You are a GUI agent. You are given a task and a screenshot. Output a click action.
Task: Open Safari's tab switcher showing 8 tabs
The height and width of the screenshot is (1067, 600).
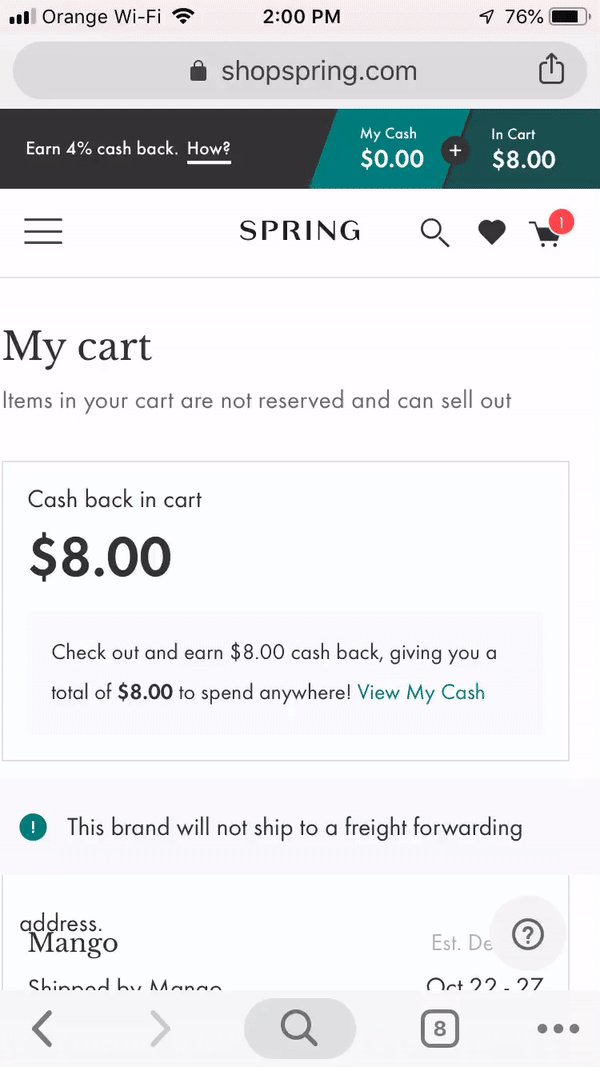point(439,1028)
